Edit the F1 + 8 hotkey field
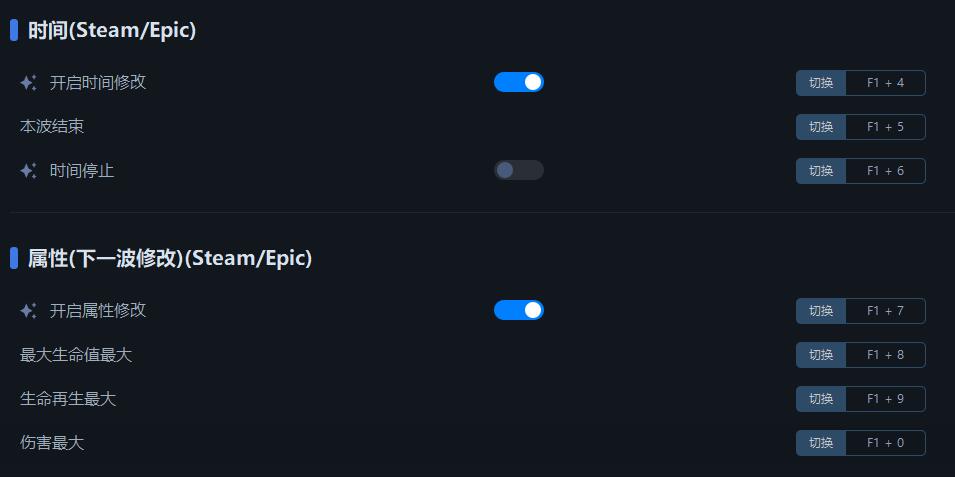Screen dimensions: 955x477 pyautogui.click(x=886, y=355)
